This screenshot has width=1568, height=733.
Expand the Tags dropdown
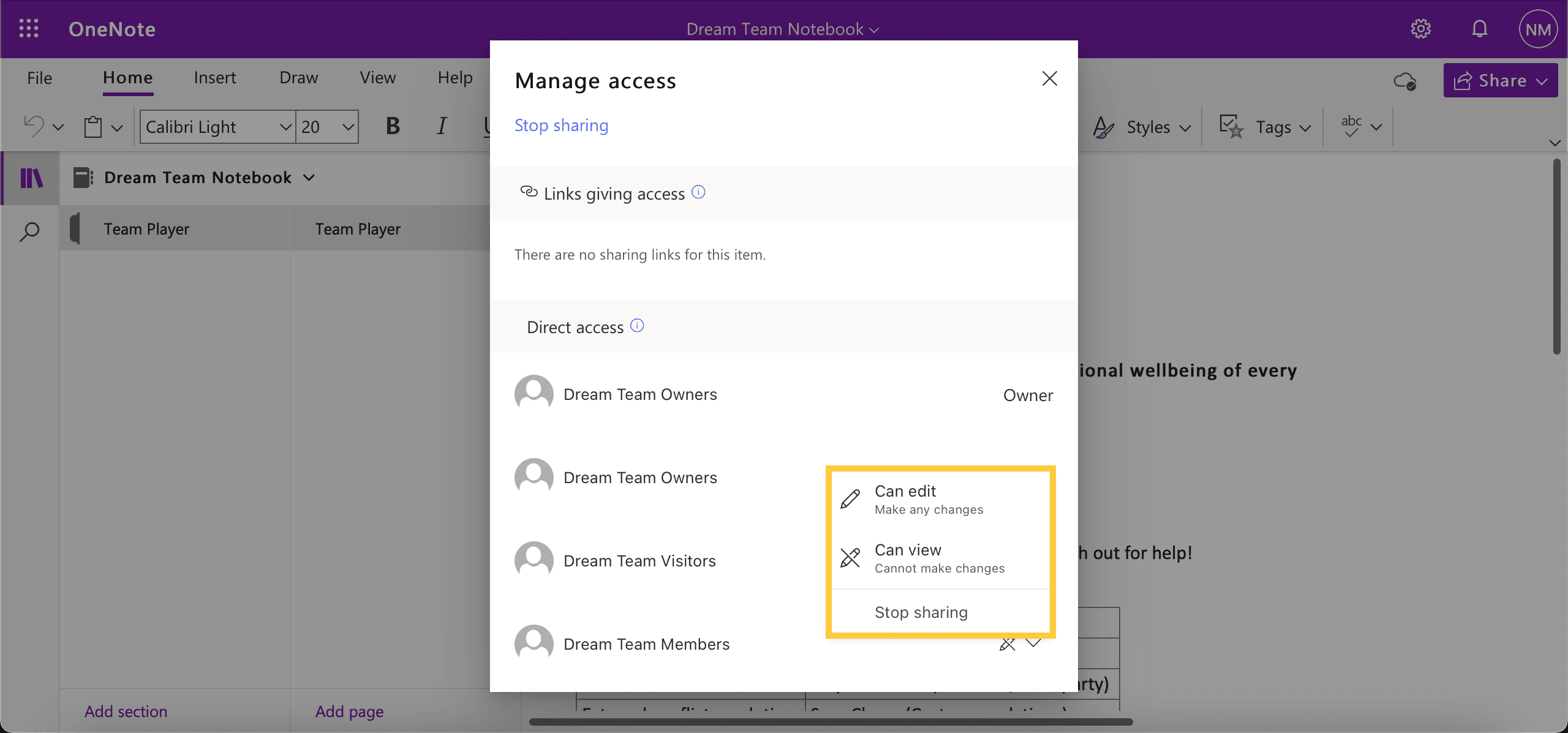pos(1305,128)
